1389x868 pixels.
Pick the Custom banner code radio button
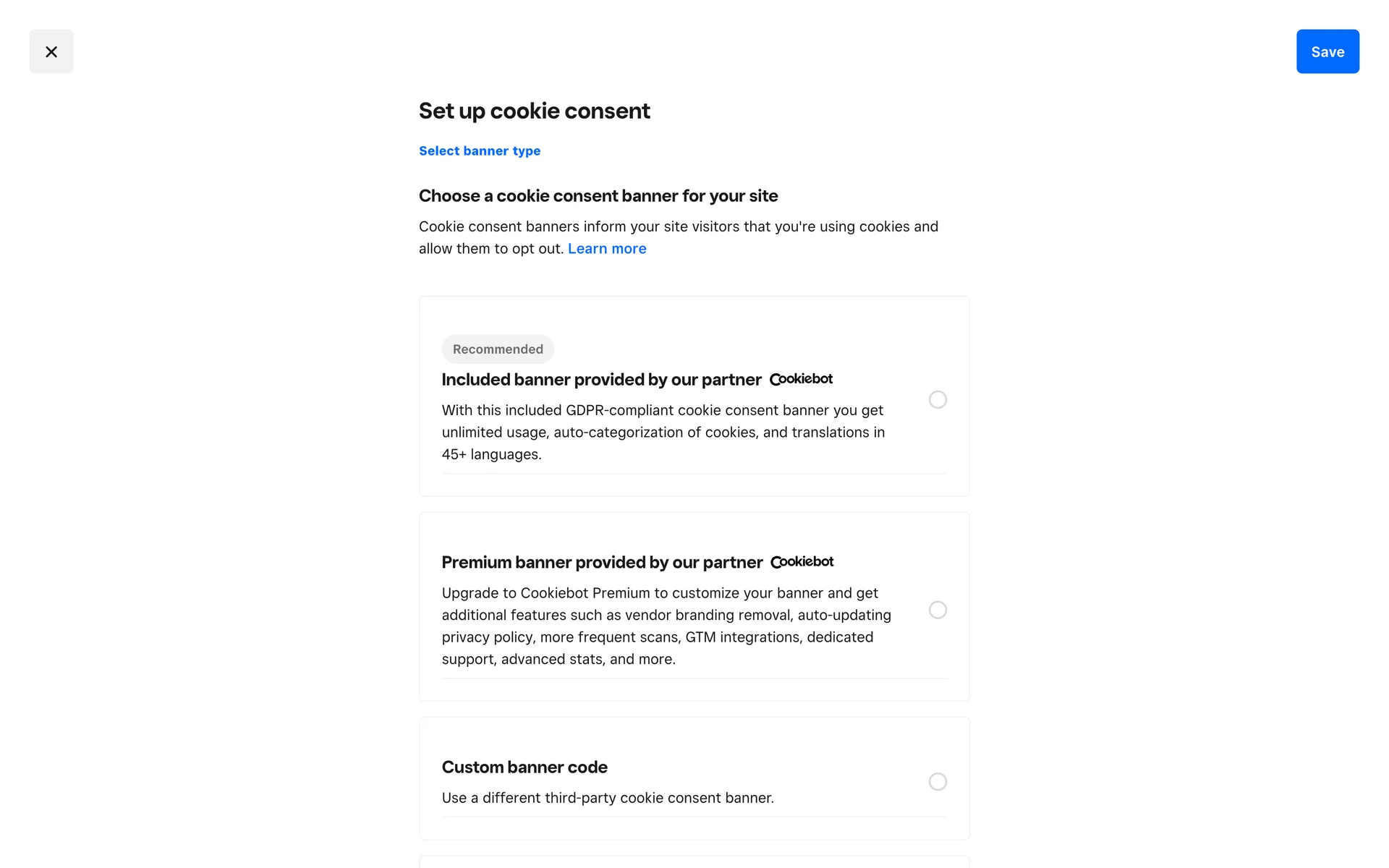pos(938,782)
